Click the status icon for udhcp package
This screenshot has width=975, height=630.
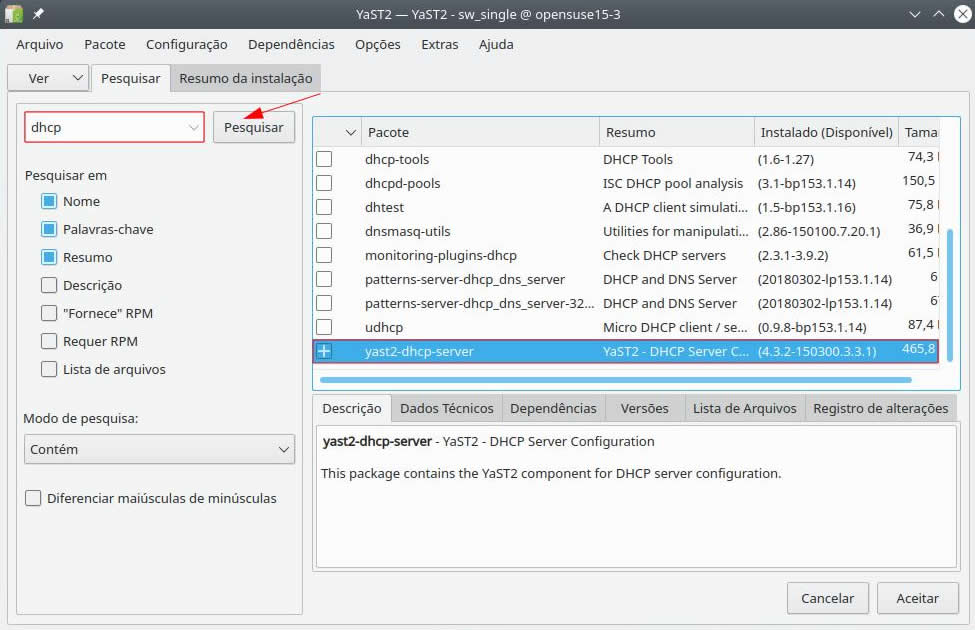click(324, 327)
